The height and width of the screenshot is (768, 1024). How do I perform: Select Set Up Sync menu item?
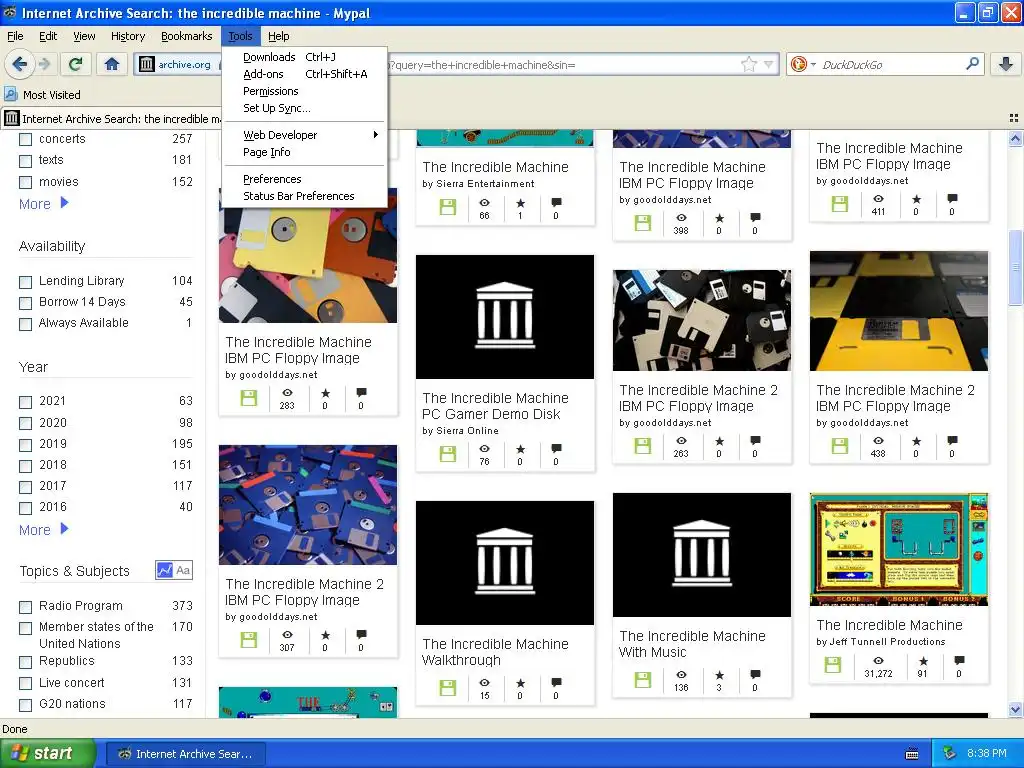[x=304, y=108]
